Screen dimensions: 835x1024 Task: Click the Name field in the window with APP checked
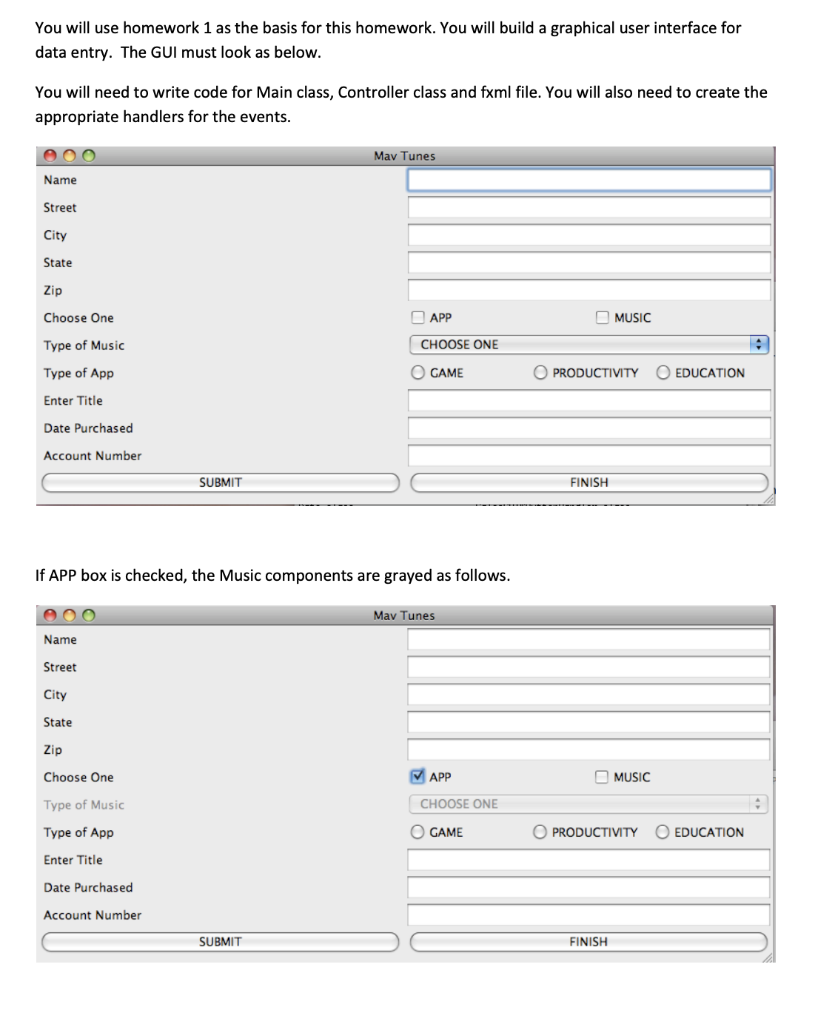(x=588, y=639)
